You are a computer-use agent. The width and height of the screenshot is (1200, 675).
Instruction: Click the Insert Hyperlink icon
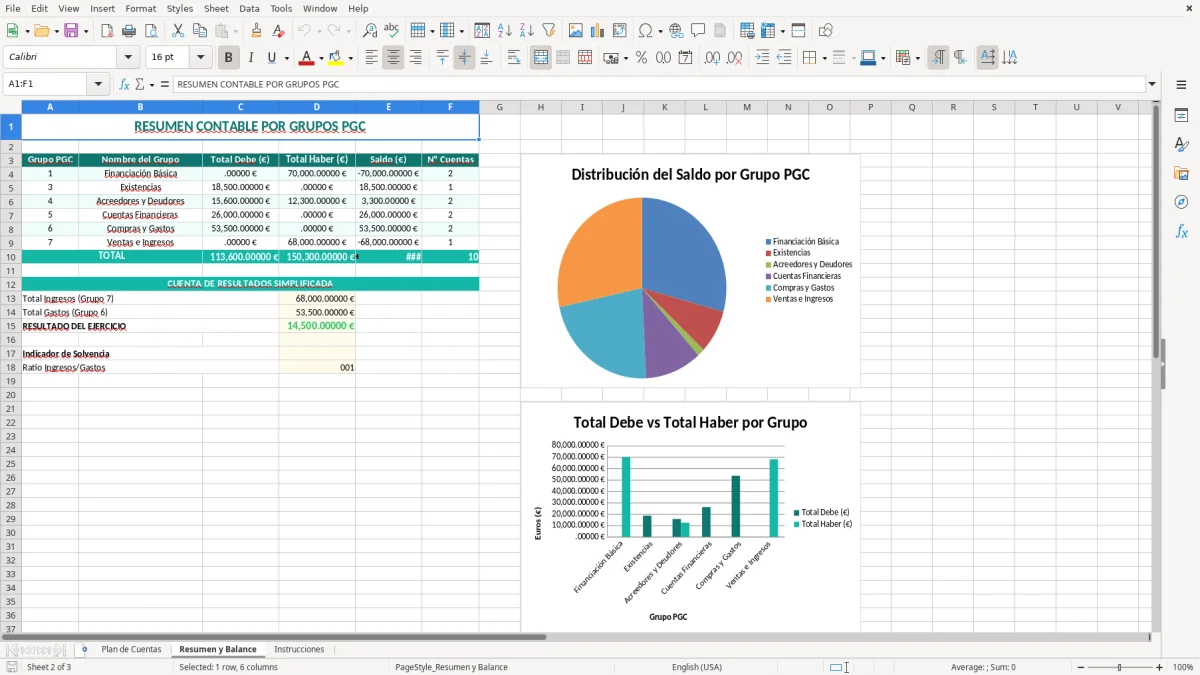(676, 31)
